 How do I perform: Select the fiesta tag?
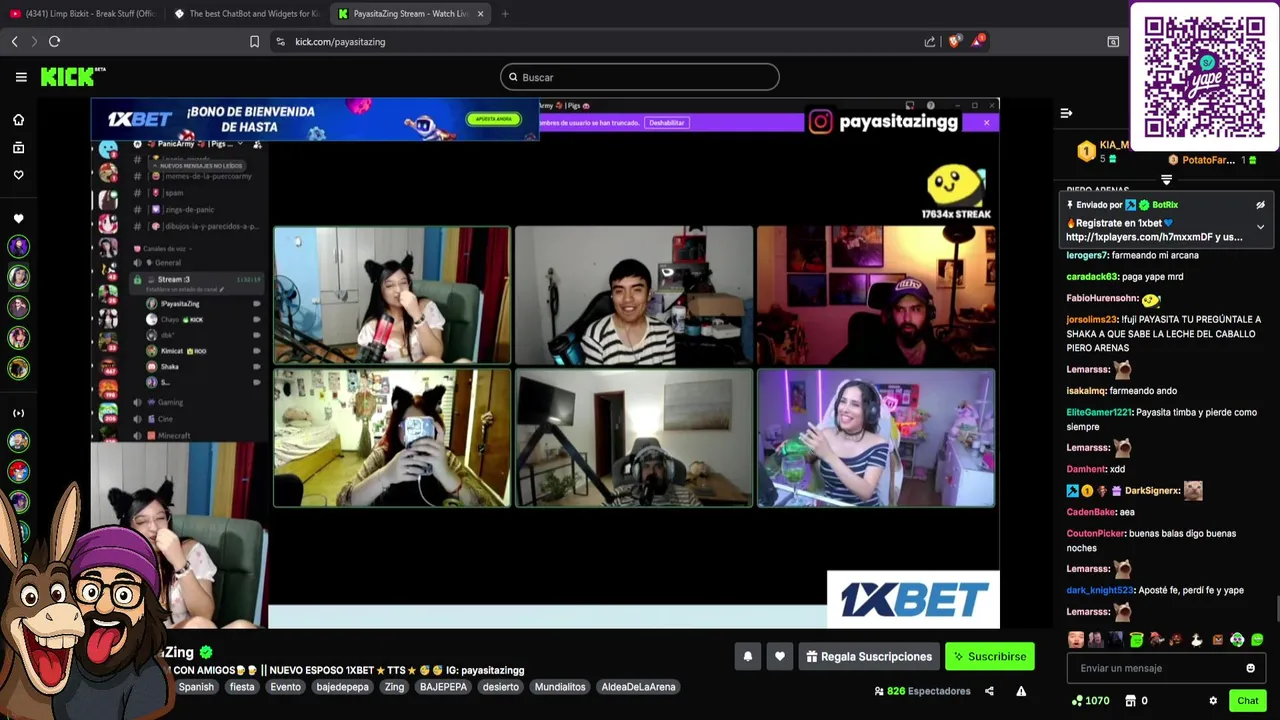pos(242,687)
